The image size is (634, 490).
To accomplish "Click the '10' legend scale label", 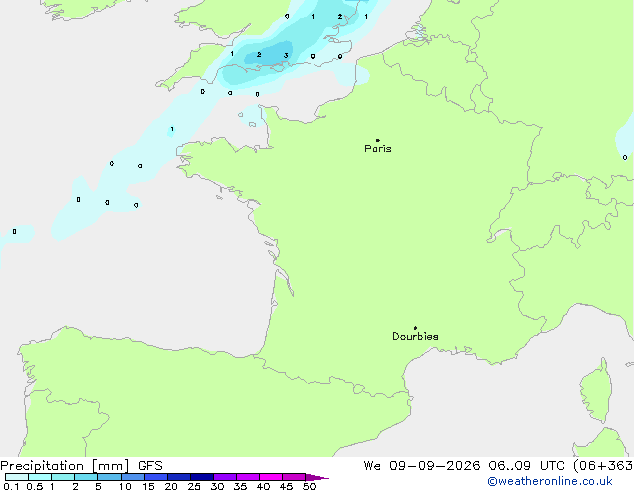I will coord(125,486).
